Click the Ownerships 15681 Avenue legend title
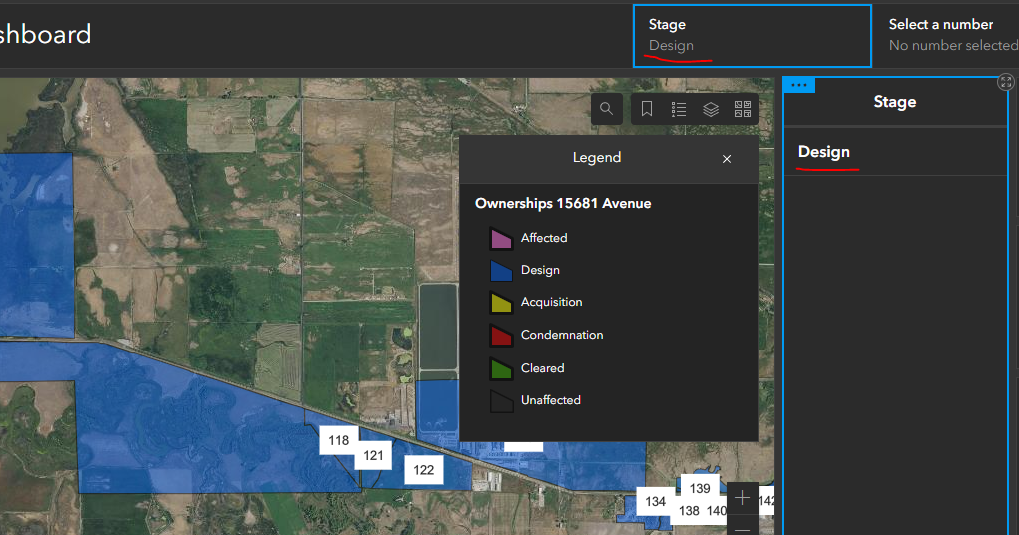This screenshot has height=535, width=1019. [563, 203]
